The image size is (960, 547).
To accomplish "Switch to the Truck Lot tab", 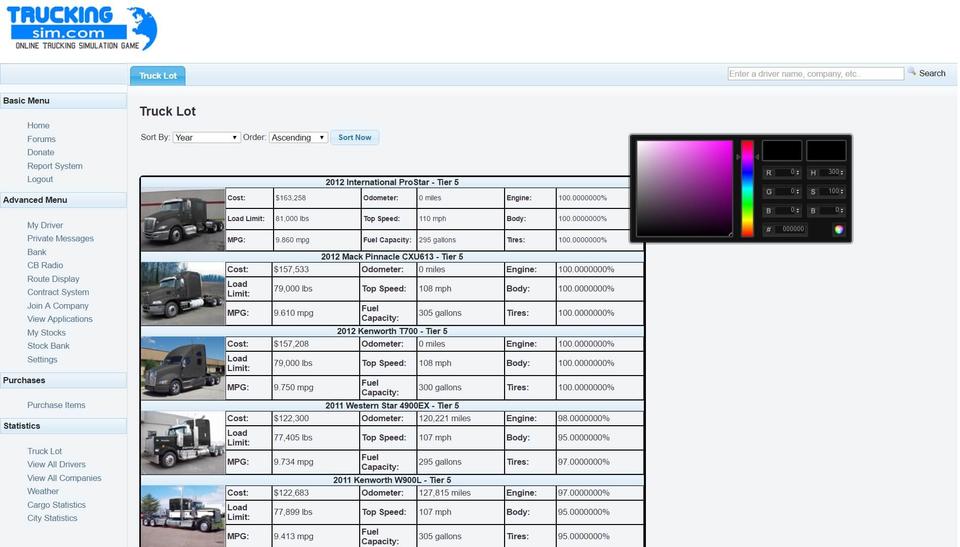I will tap(157, 76).
